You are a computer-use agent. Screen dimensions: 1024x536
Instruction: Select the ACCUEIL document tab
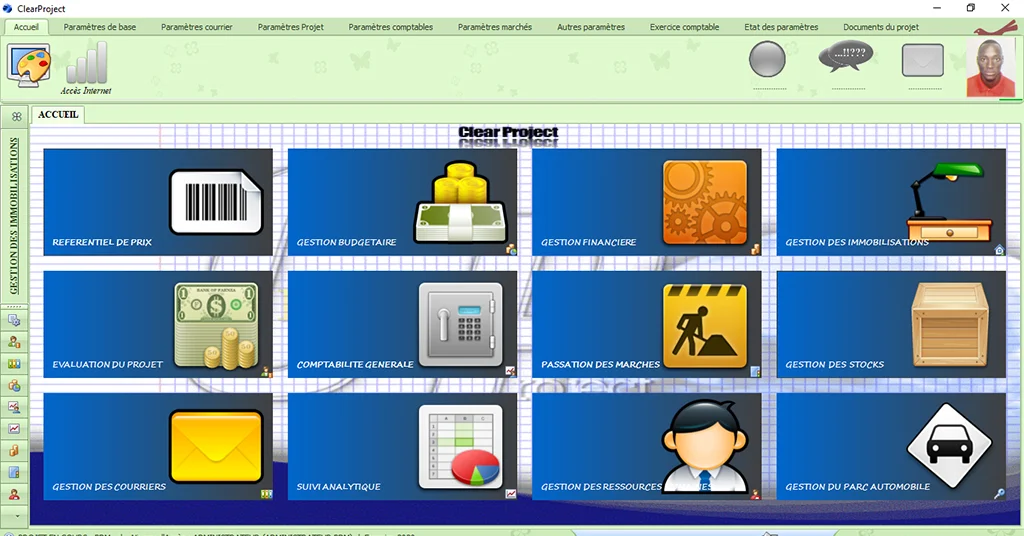(x=58, y=114)
